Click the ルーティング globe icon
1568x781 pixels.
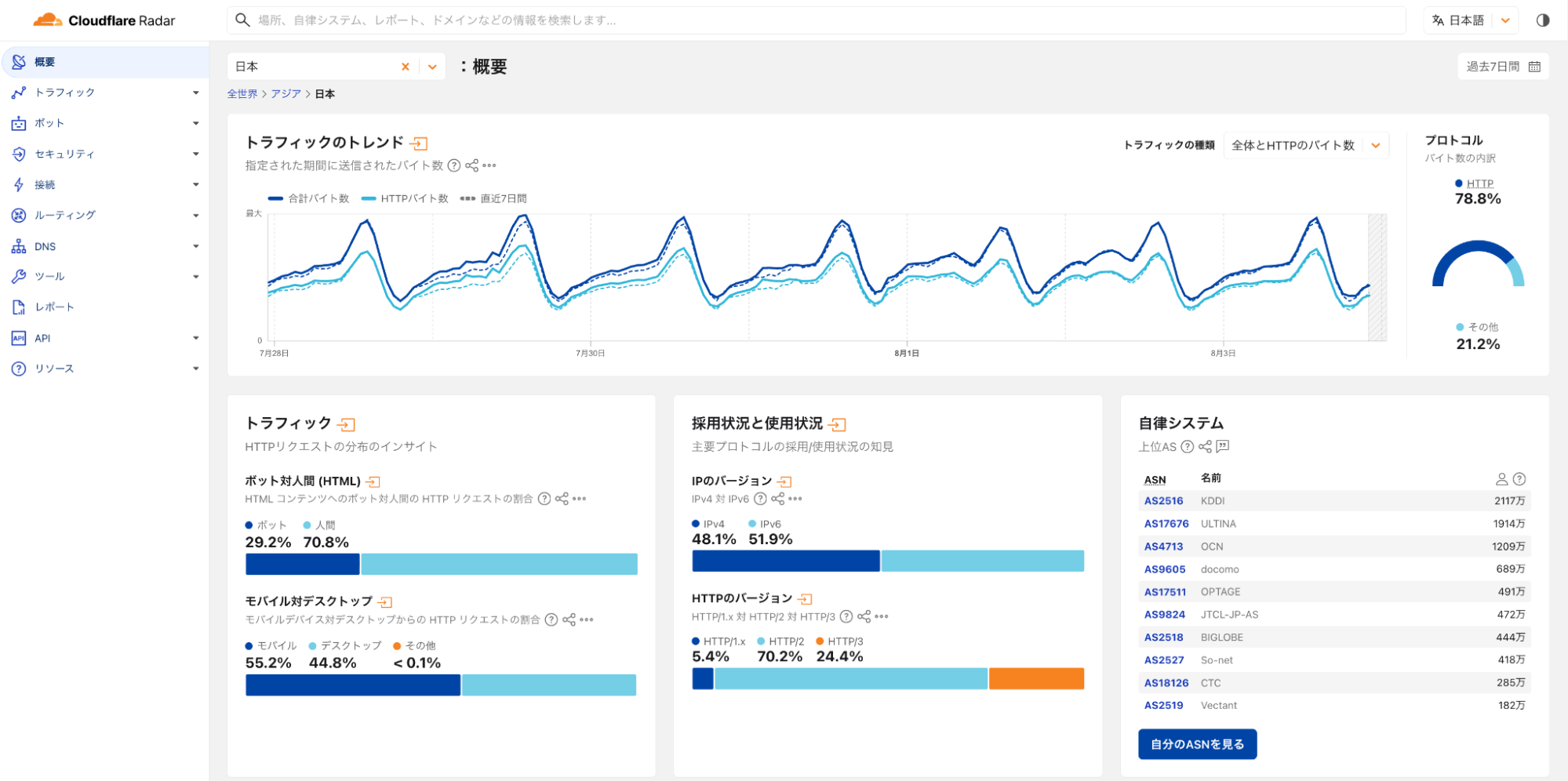click(x=19, y=215)
